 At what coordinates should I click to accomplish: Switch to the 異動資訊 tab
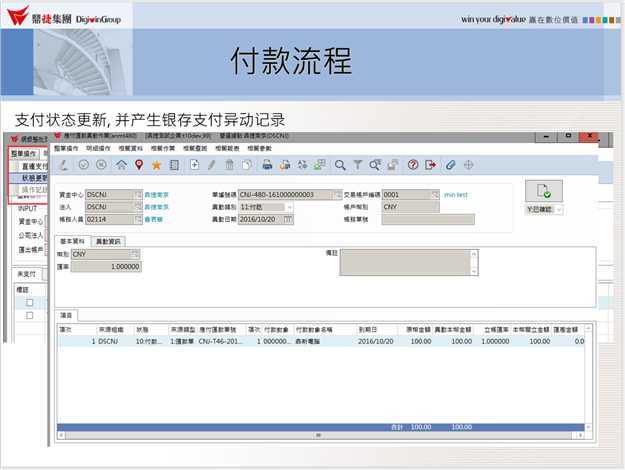click(107, 242)
